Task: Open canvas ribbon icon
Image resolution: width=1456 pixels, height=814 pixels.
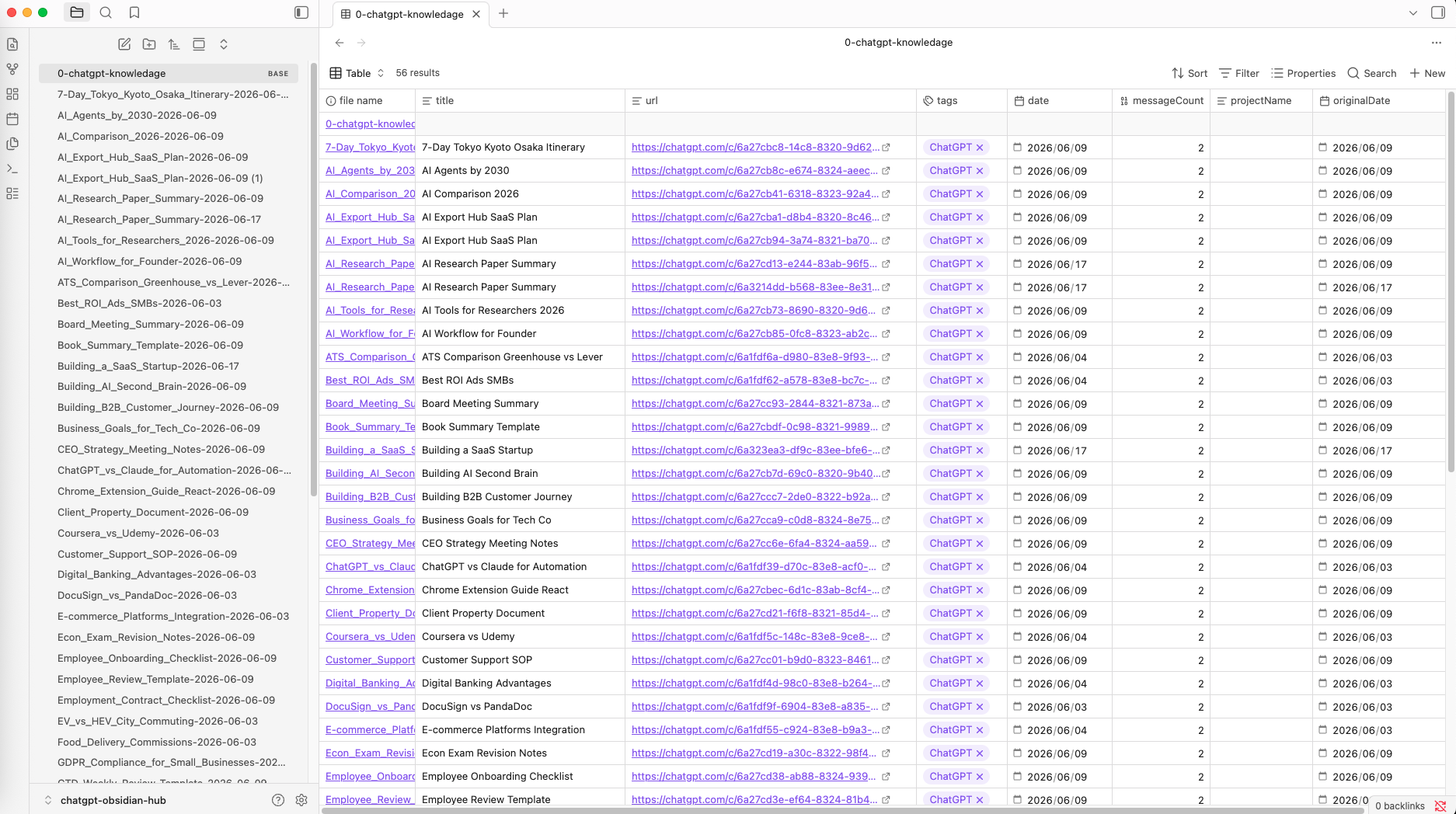Action: 12,94
